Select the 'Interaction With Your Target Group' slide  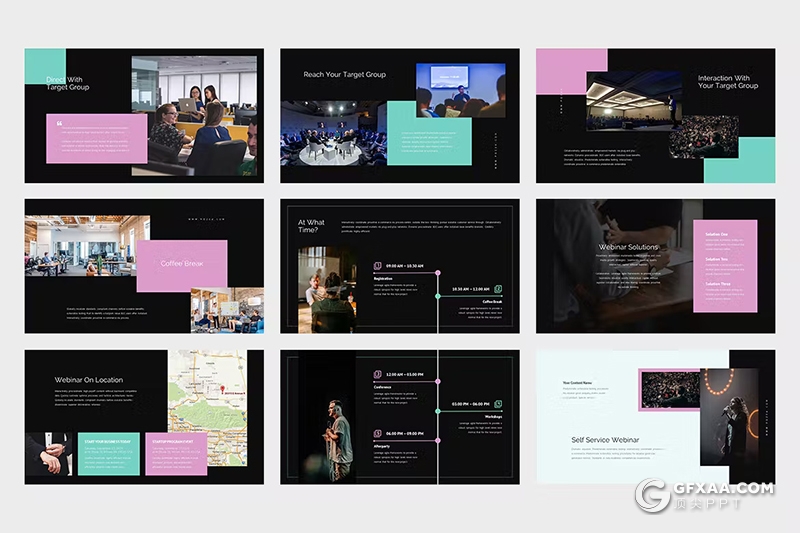click(655, 115)
